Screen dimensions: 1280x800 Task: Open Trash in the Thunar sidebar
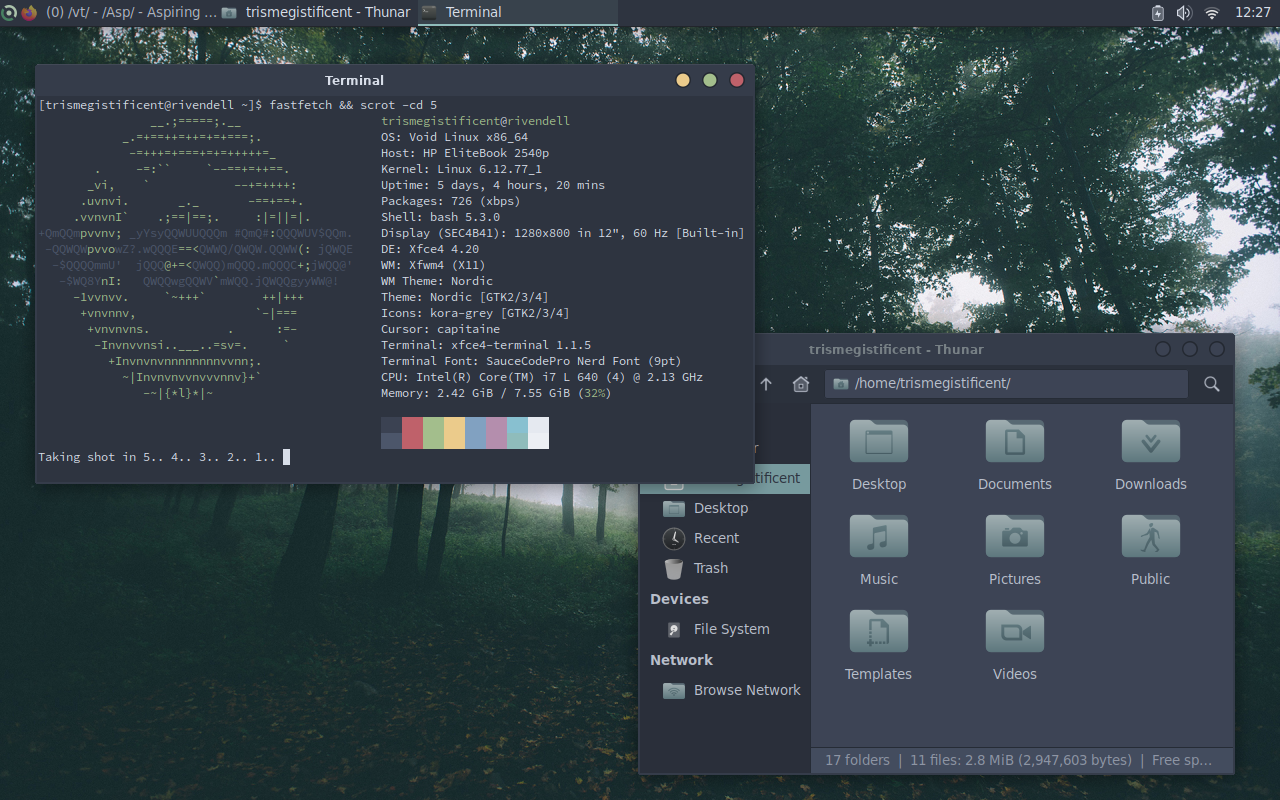click(725, 568)
